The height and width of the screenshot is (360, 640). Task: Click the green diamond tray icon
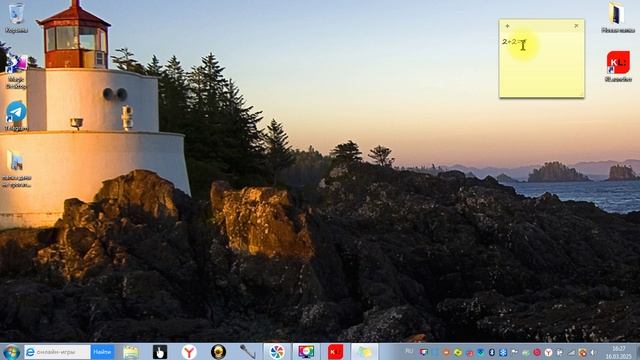(458, 353)
